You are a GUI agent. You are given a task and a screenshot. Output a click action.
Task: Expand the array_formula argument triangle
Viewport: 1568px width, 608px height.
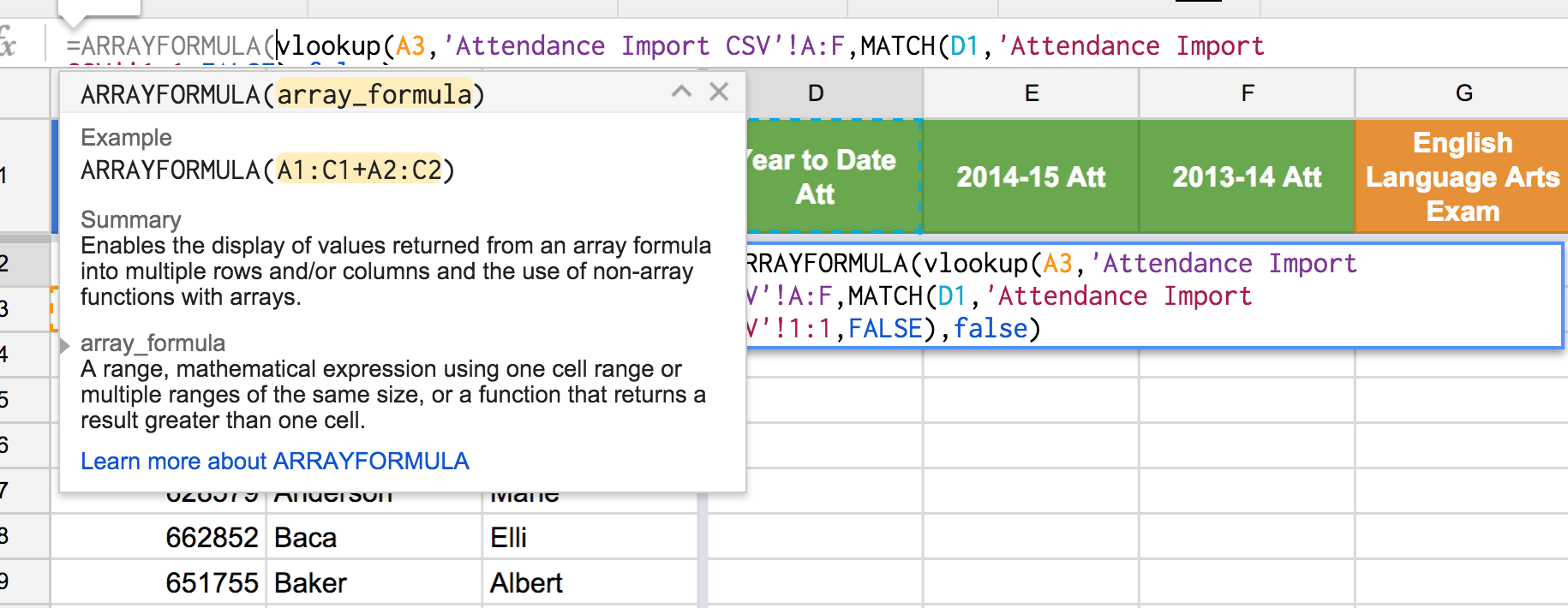click(x=65, y=346)
